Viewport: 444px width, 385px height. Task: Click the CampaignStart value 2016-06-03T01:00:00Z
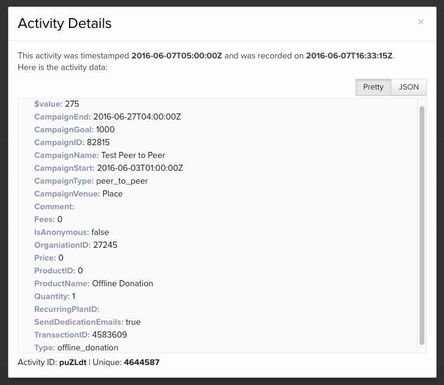coord(140,168)
